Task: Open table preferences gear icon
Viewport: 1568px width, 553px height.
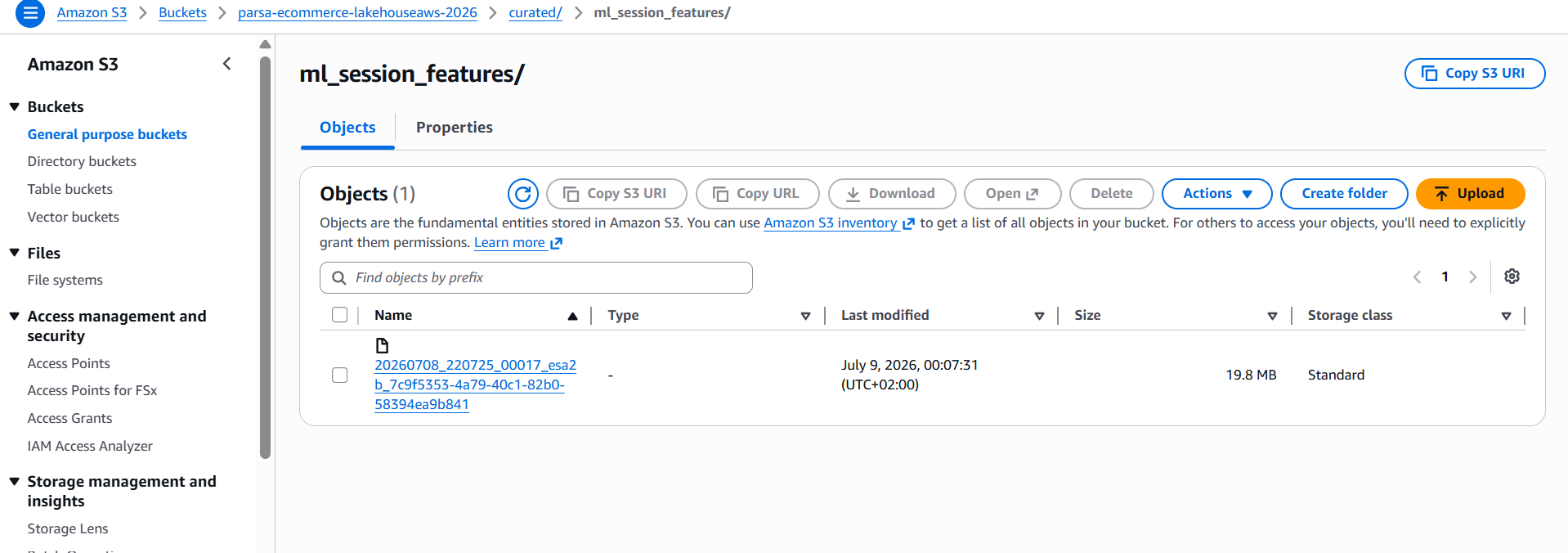Action: [x=1512, y=276]
